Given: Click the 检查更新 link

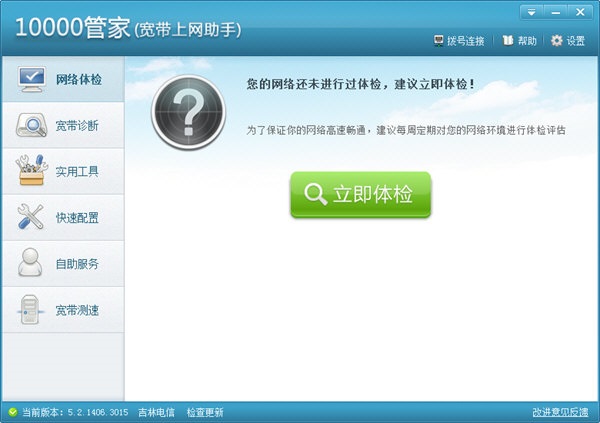Looking at the screenshot, I should click(205, 412).
